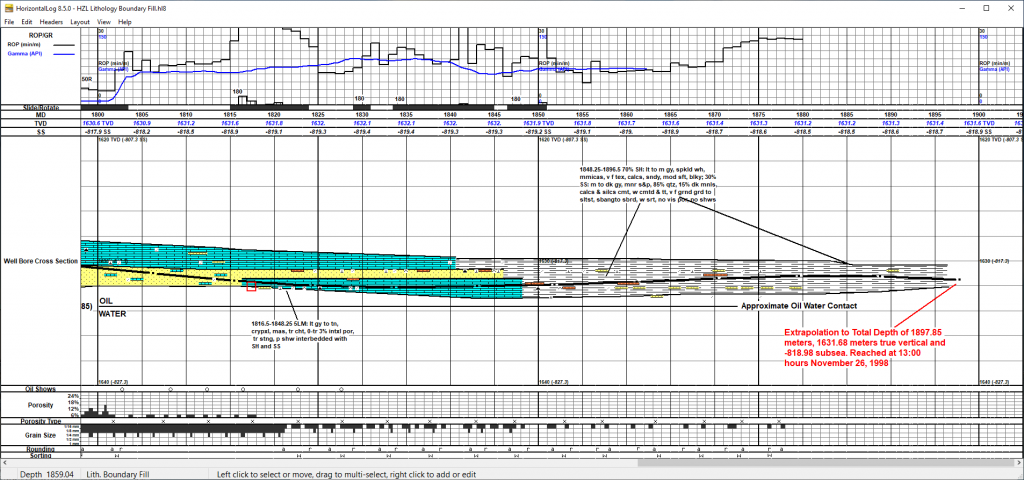This screenshot has width=1024, height=480.
Task: Open the Headers menu
Action: (x=51, y=21)
